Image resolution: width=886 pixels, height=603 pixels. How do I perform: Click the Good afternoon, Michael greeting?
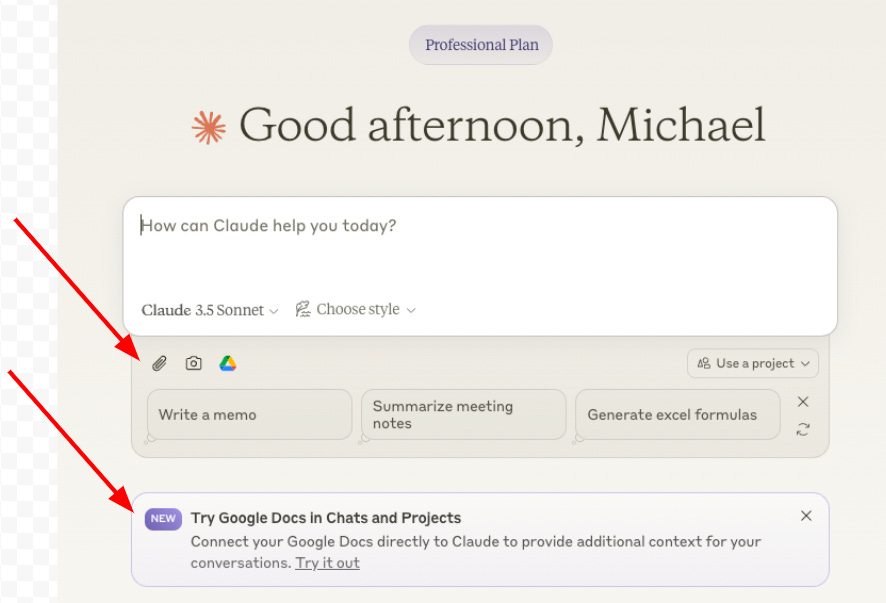(x=502, y=125)
